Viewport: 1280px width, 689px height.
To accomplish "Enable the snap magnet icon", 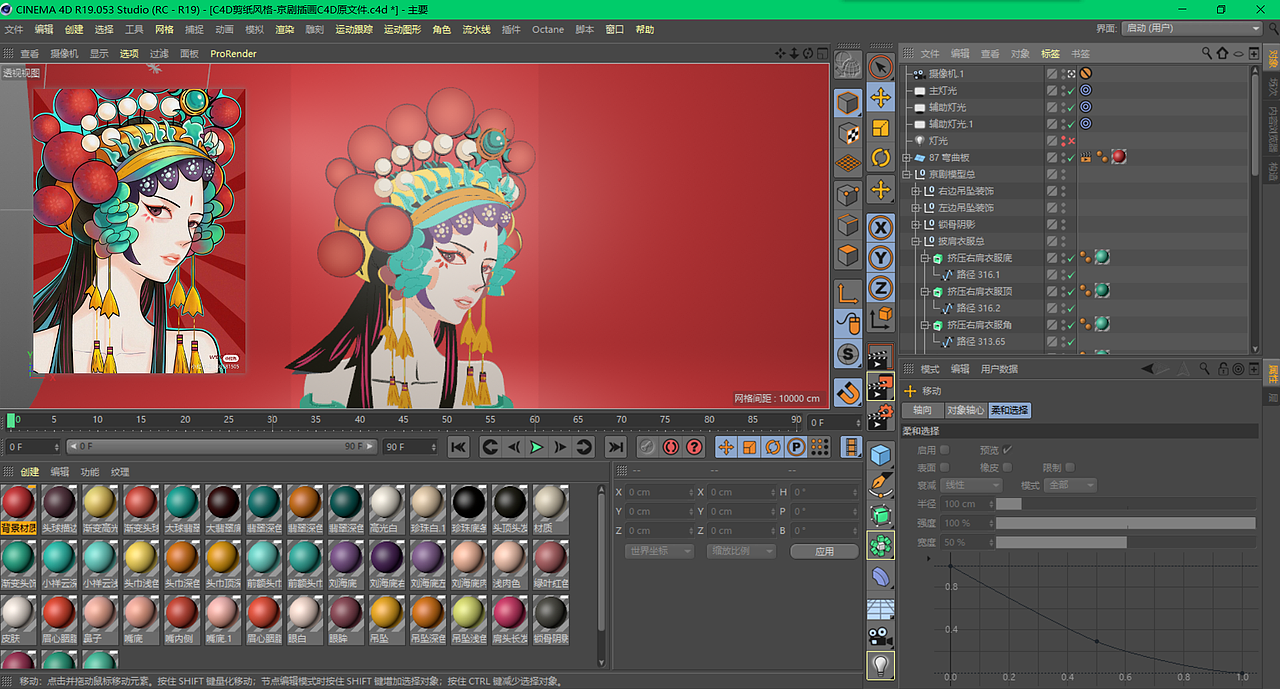I will click(x=848, y=391).
